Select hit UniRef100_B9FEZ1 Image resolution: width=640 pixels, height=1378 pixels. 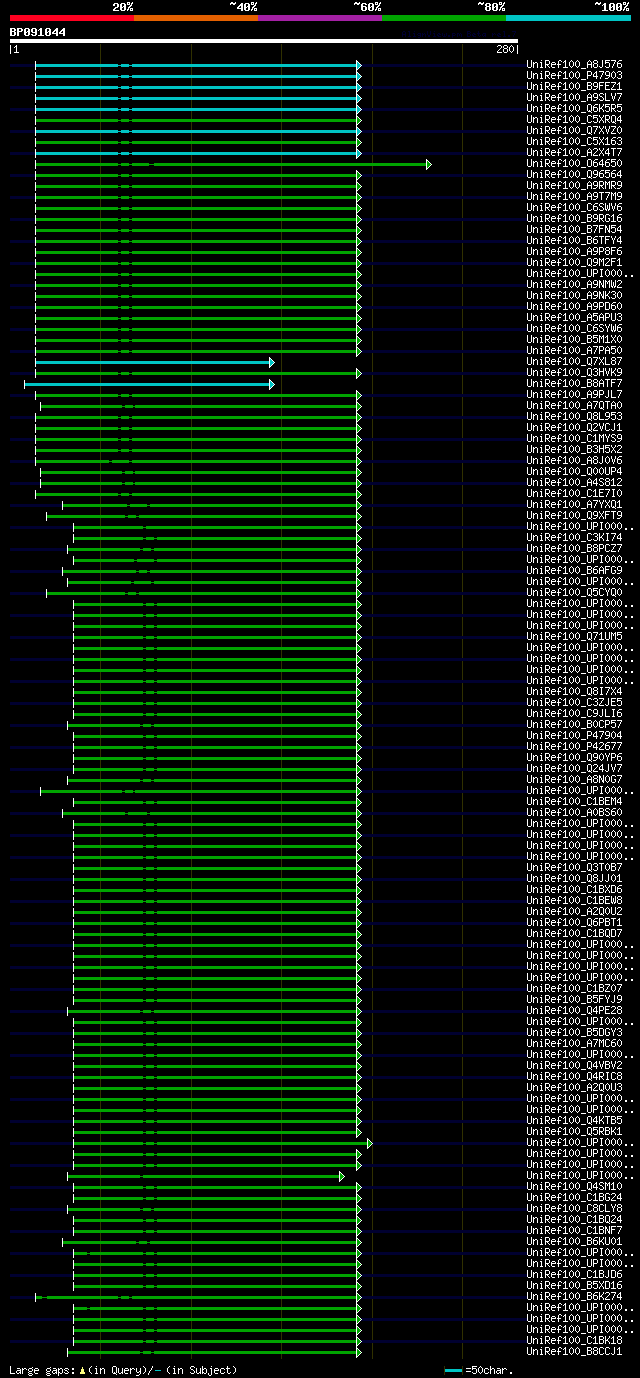[x=574, y=87]
